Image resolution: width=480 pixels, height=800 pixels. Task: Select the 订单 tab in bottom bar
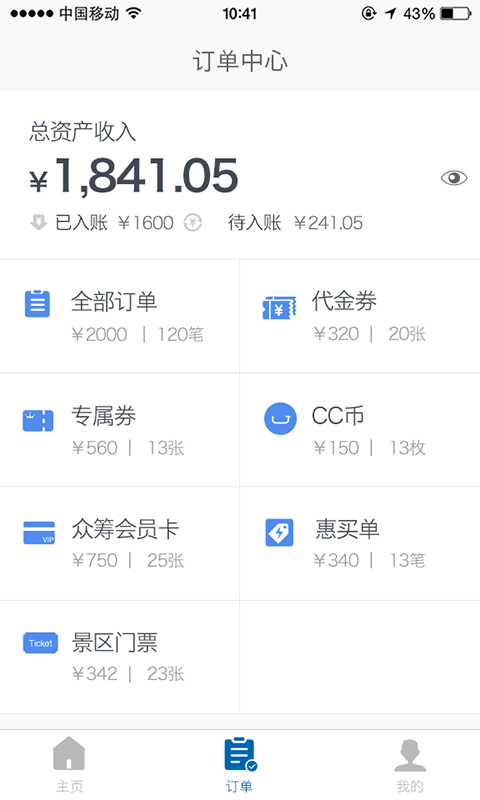(x=240, y=764)
